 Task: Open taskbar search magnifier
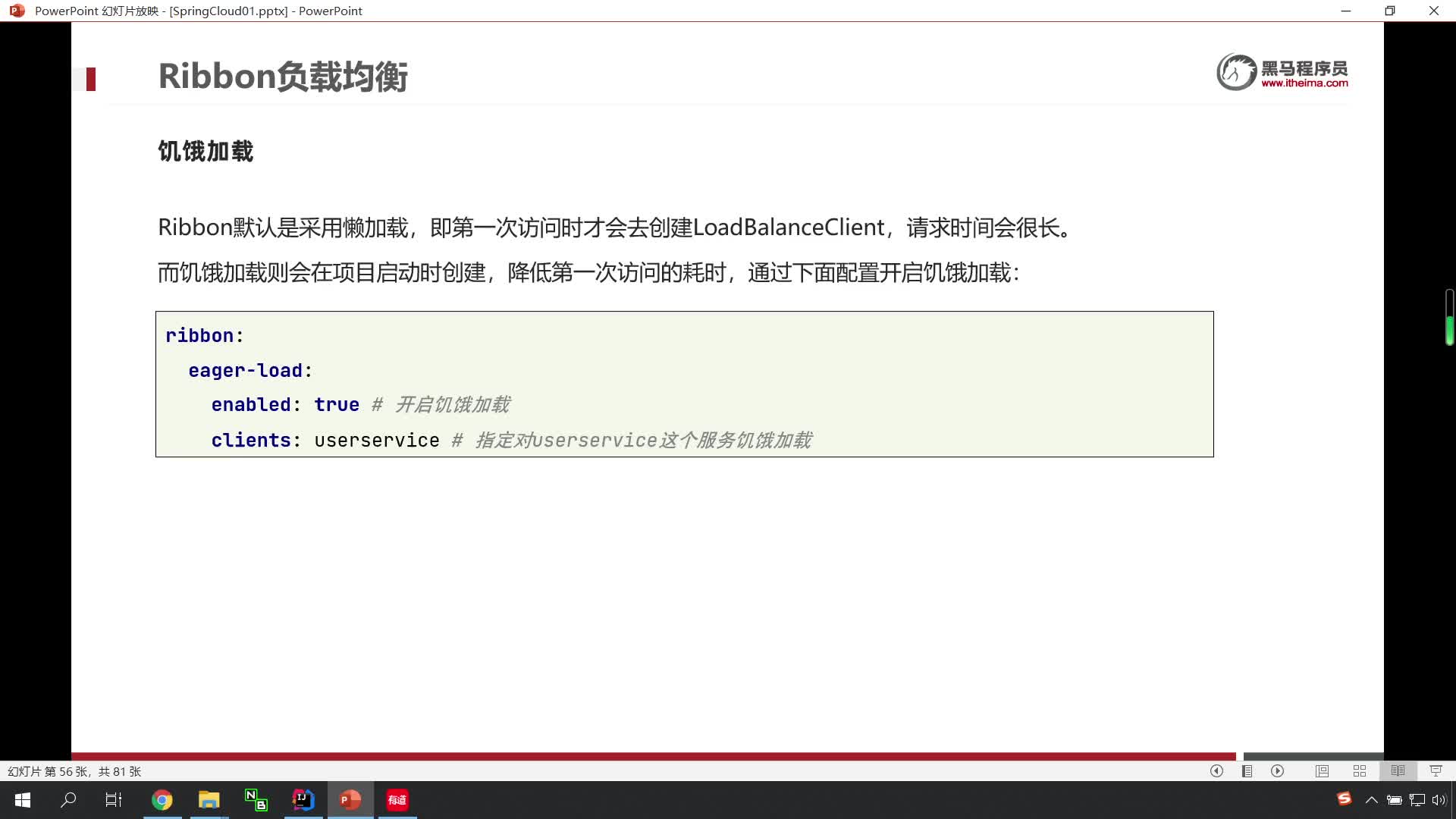point(68,800)
